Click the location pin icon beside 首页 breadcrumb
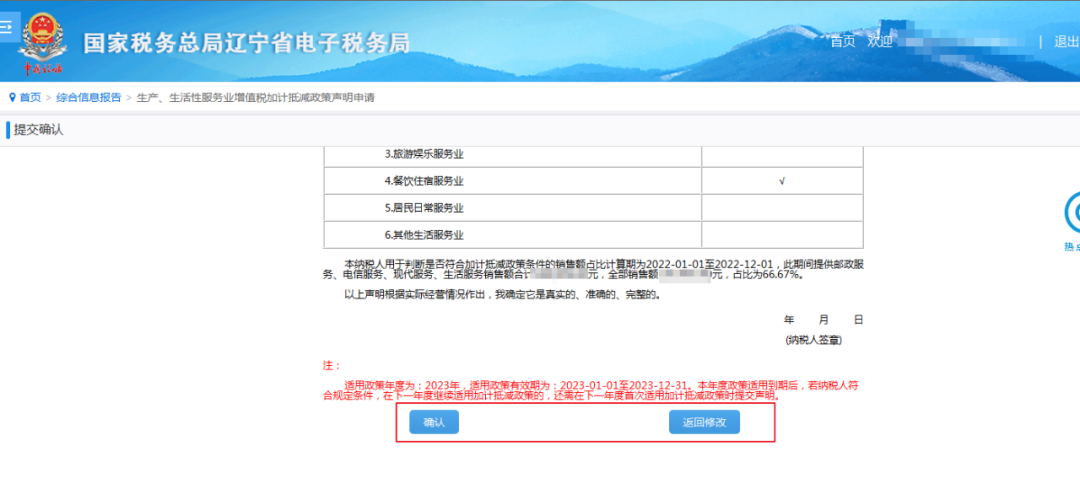 (12, 97)
